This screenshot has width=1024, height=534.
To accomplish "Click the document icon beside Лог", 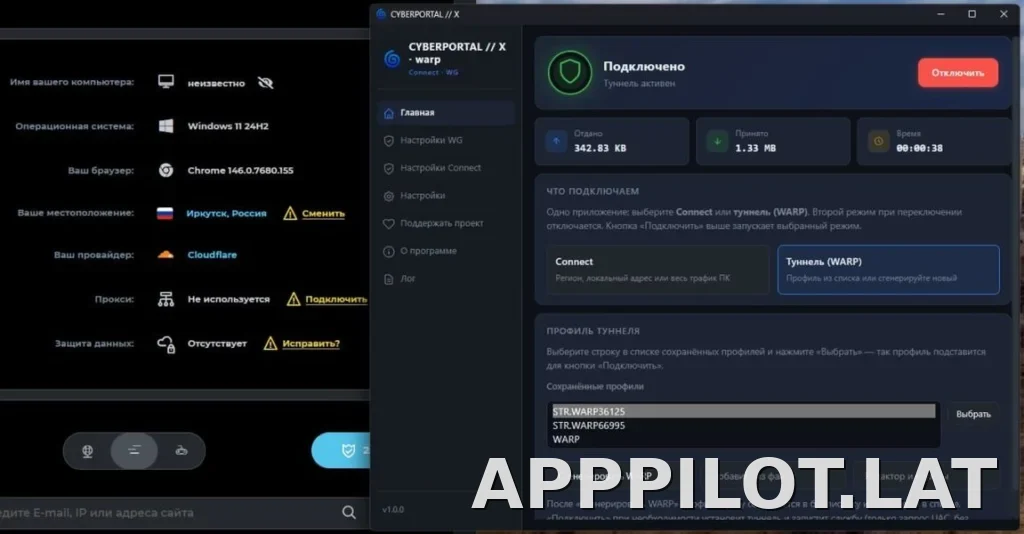I will click(x=389, y=279).
